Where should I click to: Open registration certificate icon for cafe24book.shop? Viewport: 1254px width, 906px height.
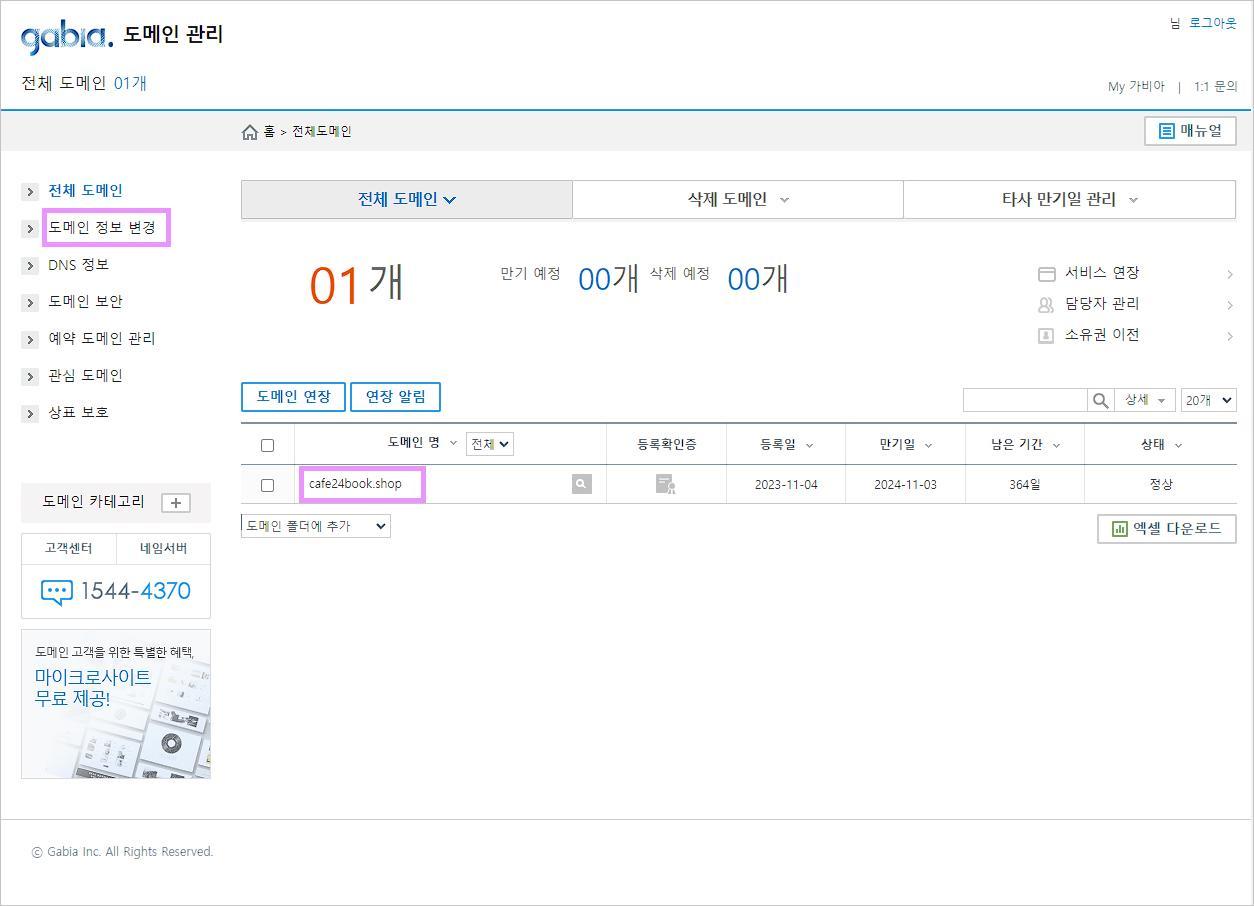[x=666, y=484]
